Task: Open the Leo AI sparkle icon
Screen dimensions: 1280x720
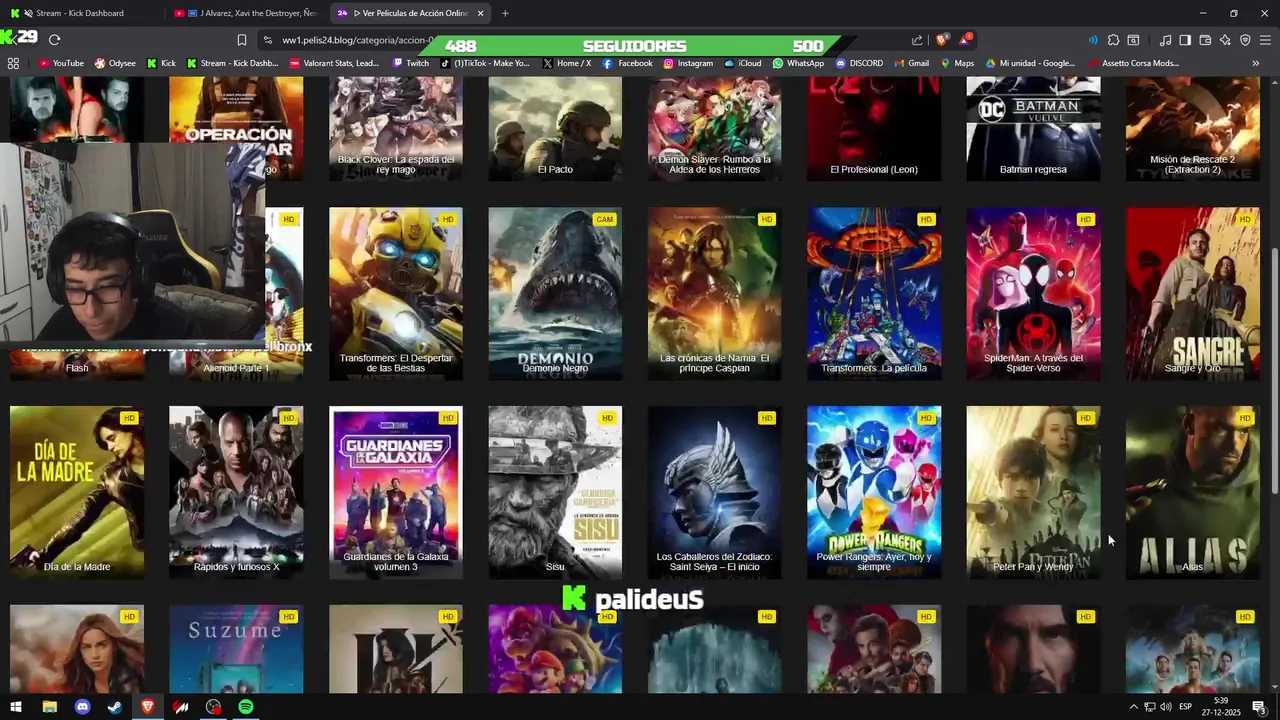Action: pyautogui.click(x=1225, y=40)
